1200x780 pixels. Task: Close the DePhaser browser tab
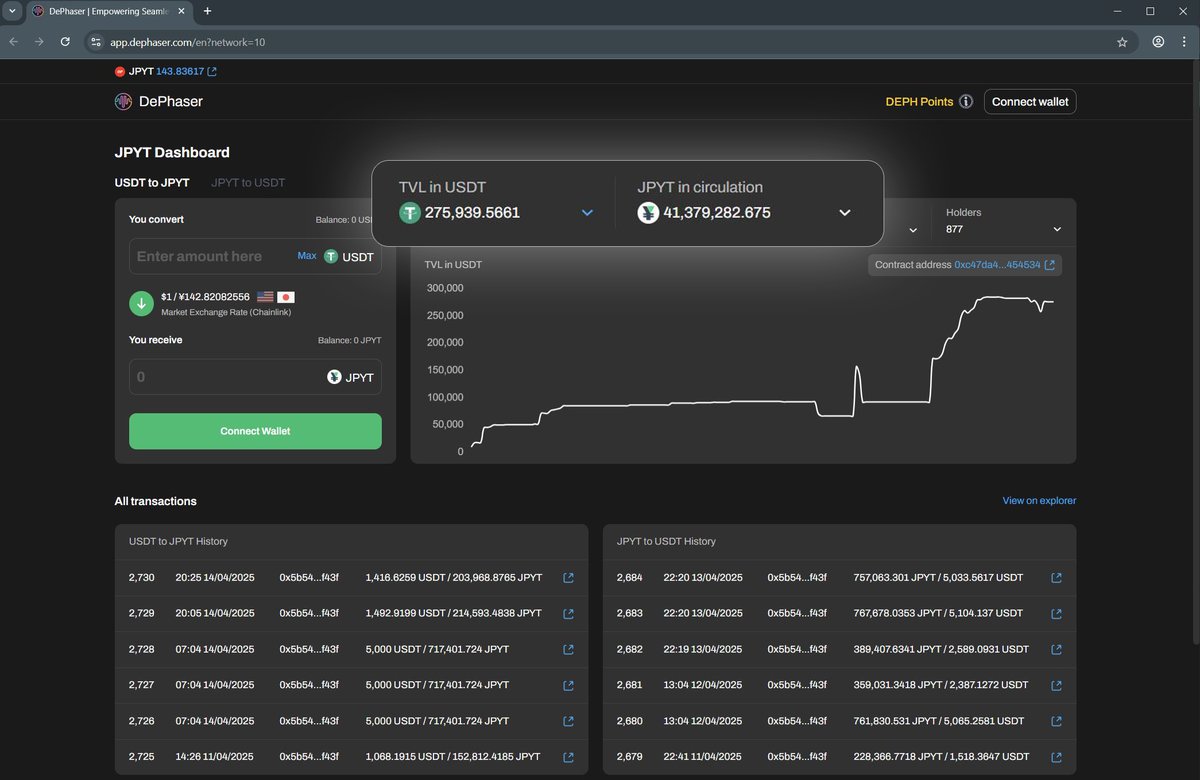click(182, 11)
